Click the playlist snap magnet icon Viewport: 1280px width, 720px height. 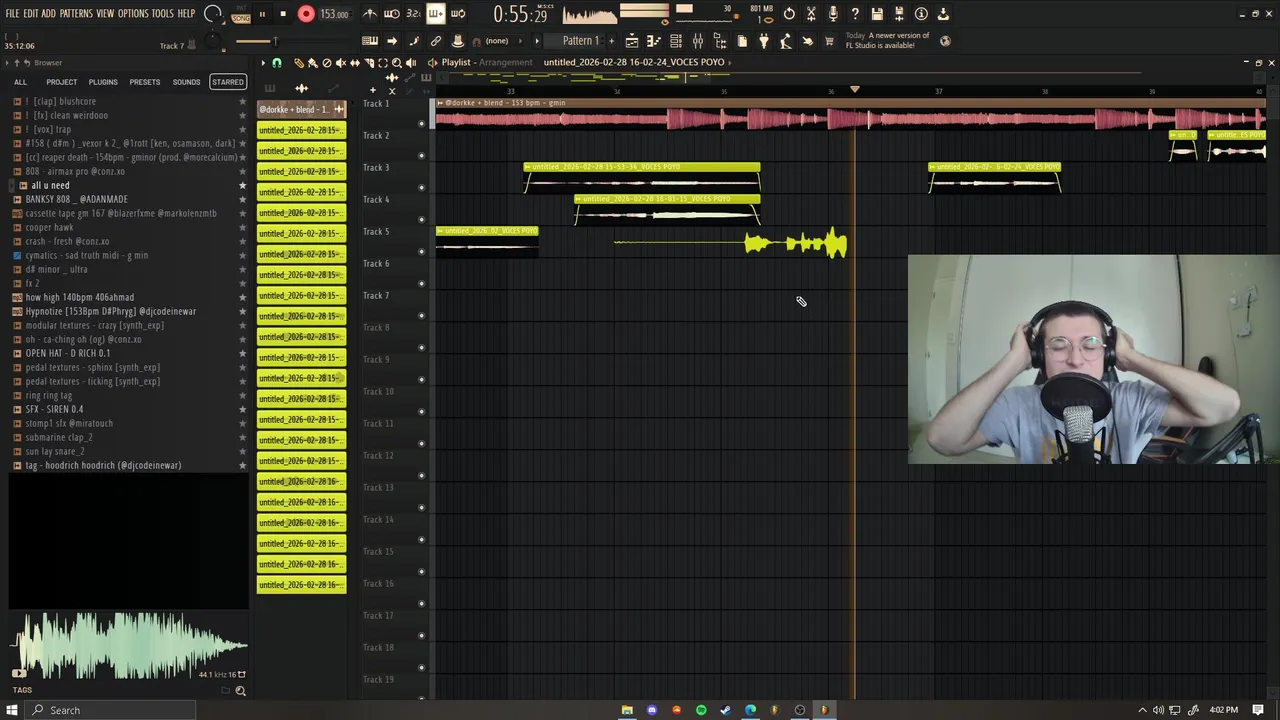click(x=277, y=63)
